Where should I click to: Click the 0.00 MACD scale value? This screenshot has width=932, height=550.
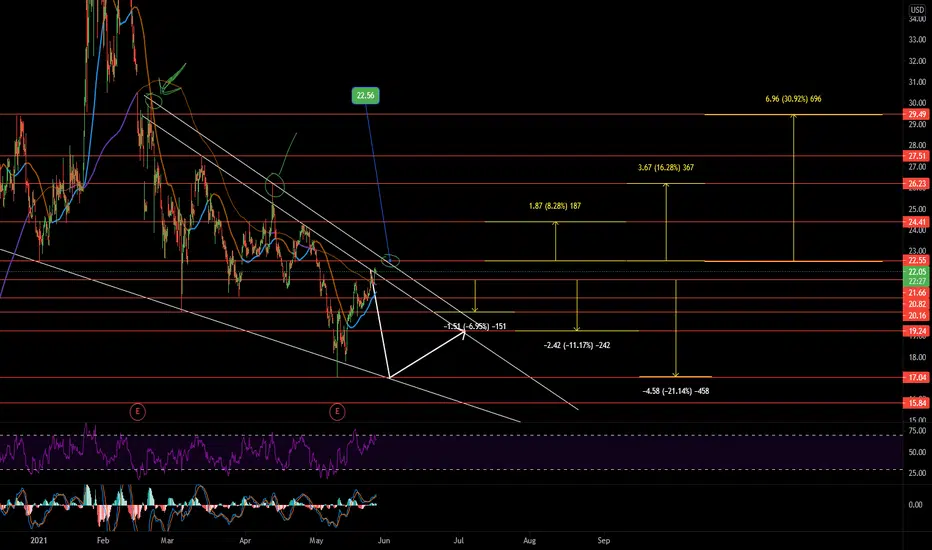[x=916, y=504]
